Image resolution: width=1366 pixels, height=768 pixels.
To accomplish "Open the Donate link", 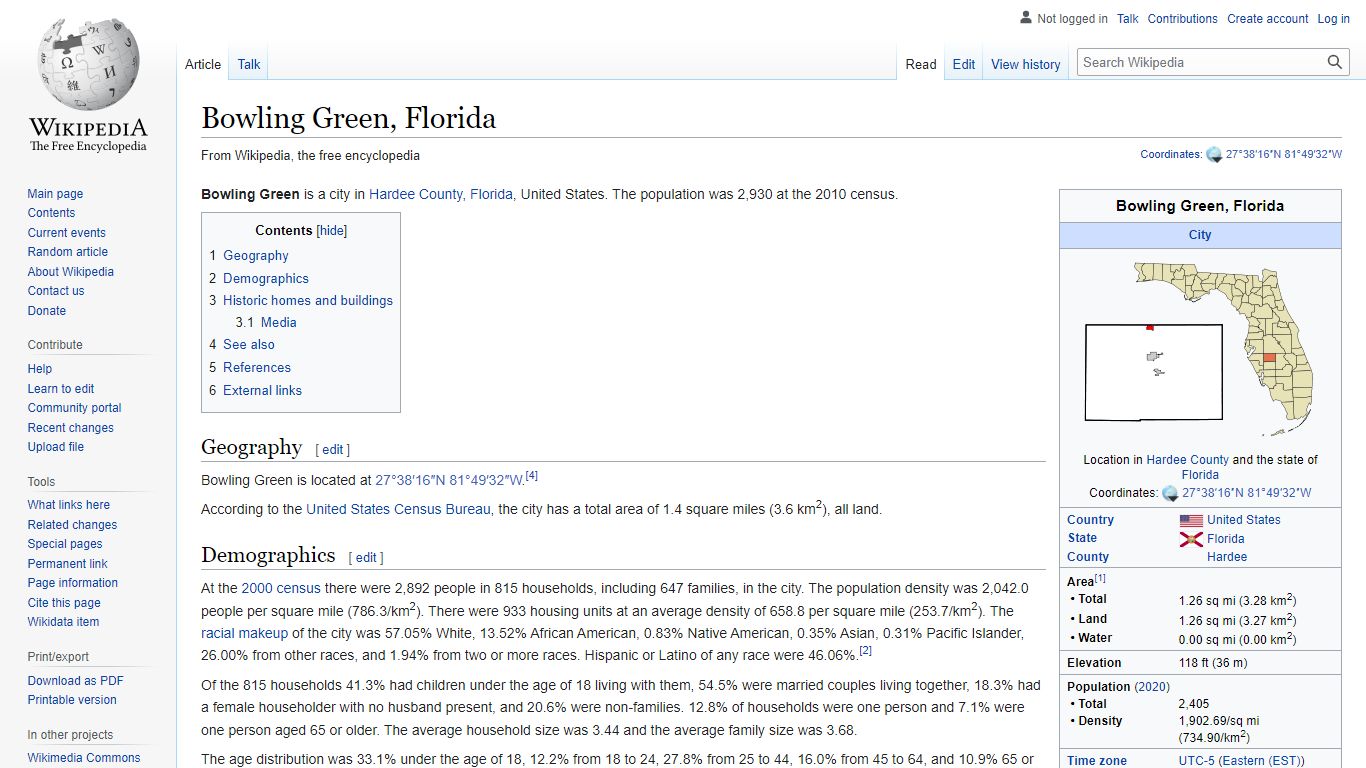I will [47, 311].
